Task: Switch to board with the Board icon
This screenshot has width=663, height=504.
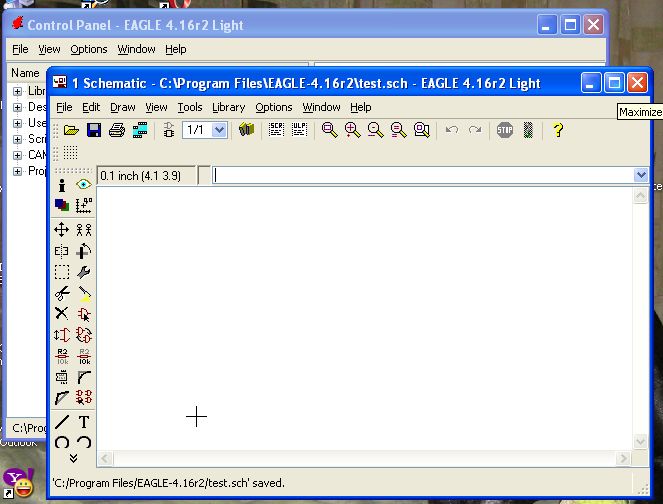Action: point(168,130)
